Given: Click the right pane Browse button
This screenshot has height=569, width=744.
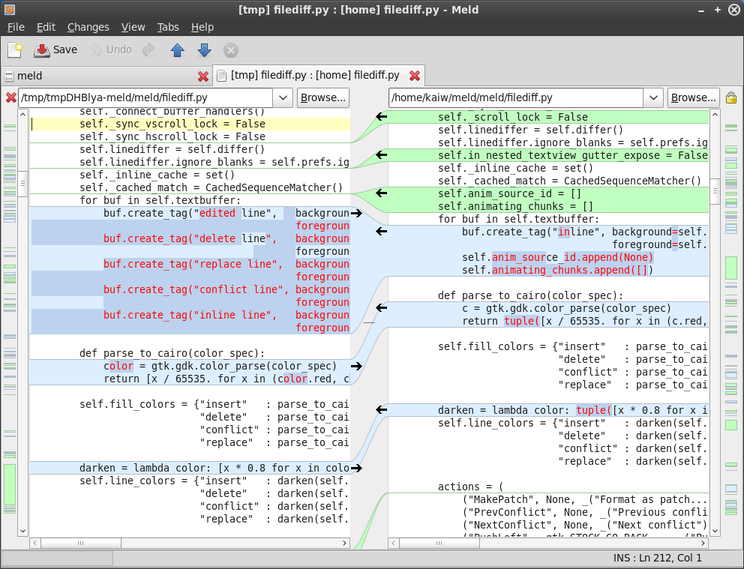Looking at the screenshot, I should (x=693, y=98).
